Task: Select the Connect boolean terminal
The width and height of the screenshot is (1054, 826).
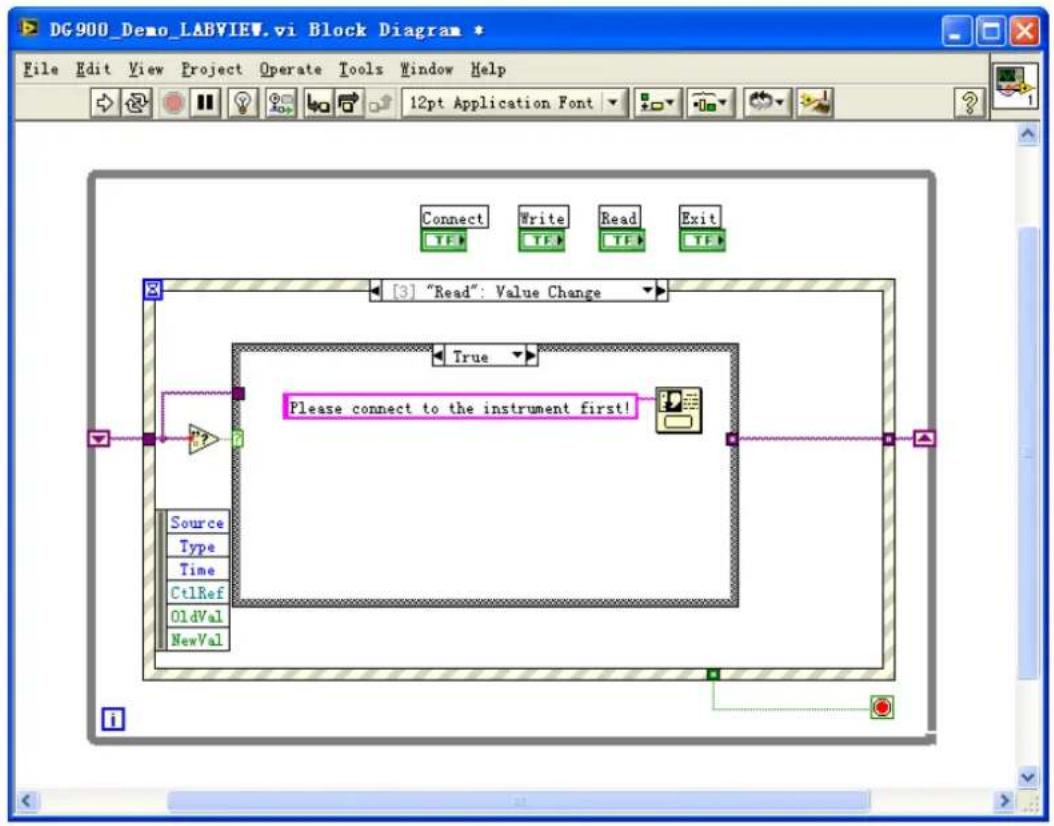Action: 444,240
